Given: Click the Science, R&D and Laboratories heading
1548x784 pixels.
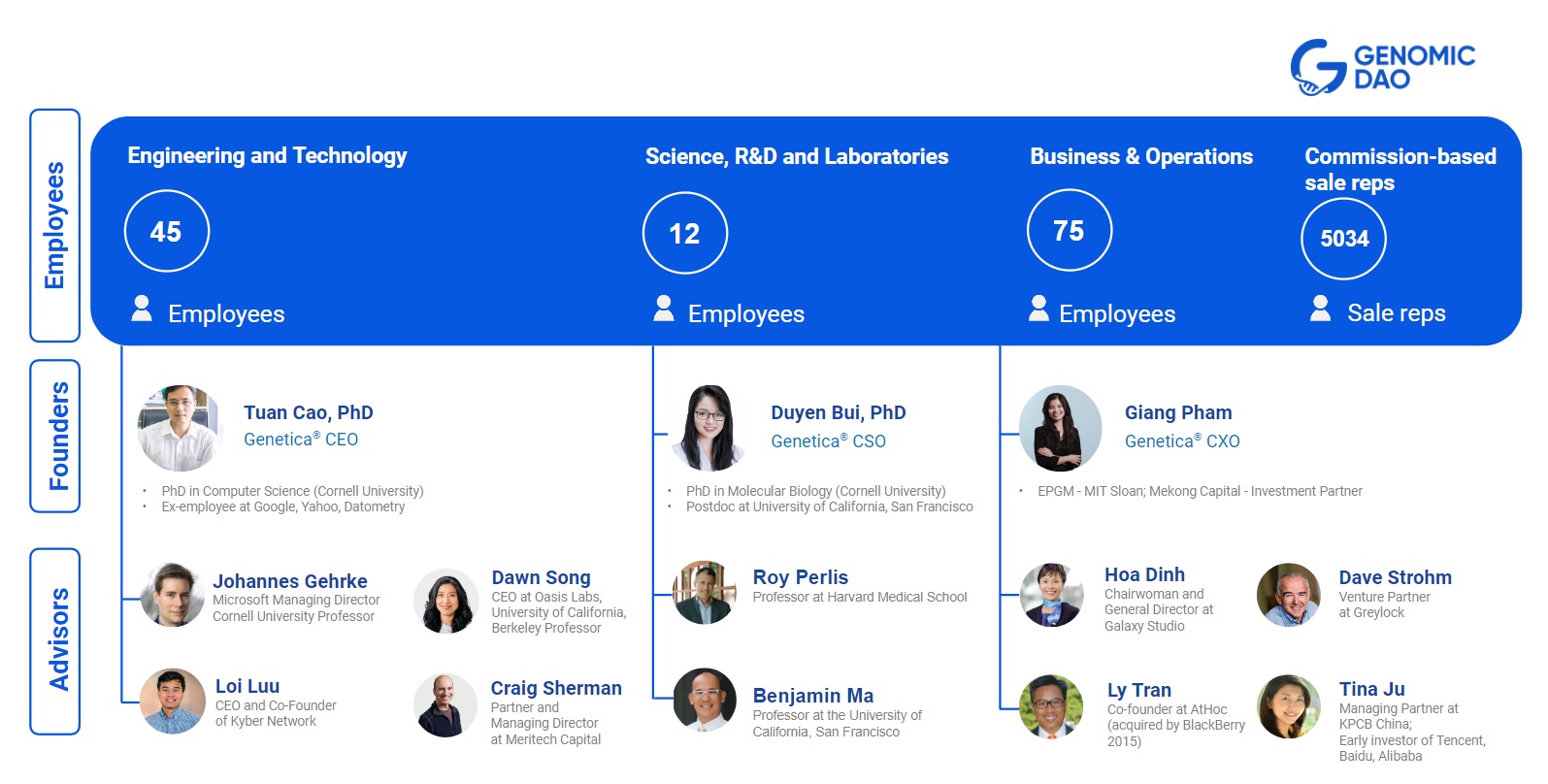Looking at the screenshot, I should point(797,156).
